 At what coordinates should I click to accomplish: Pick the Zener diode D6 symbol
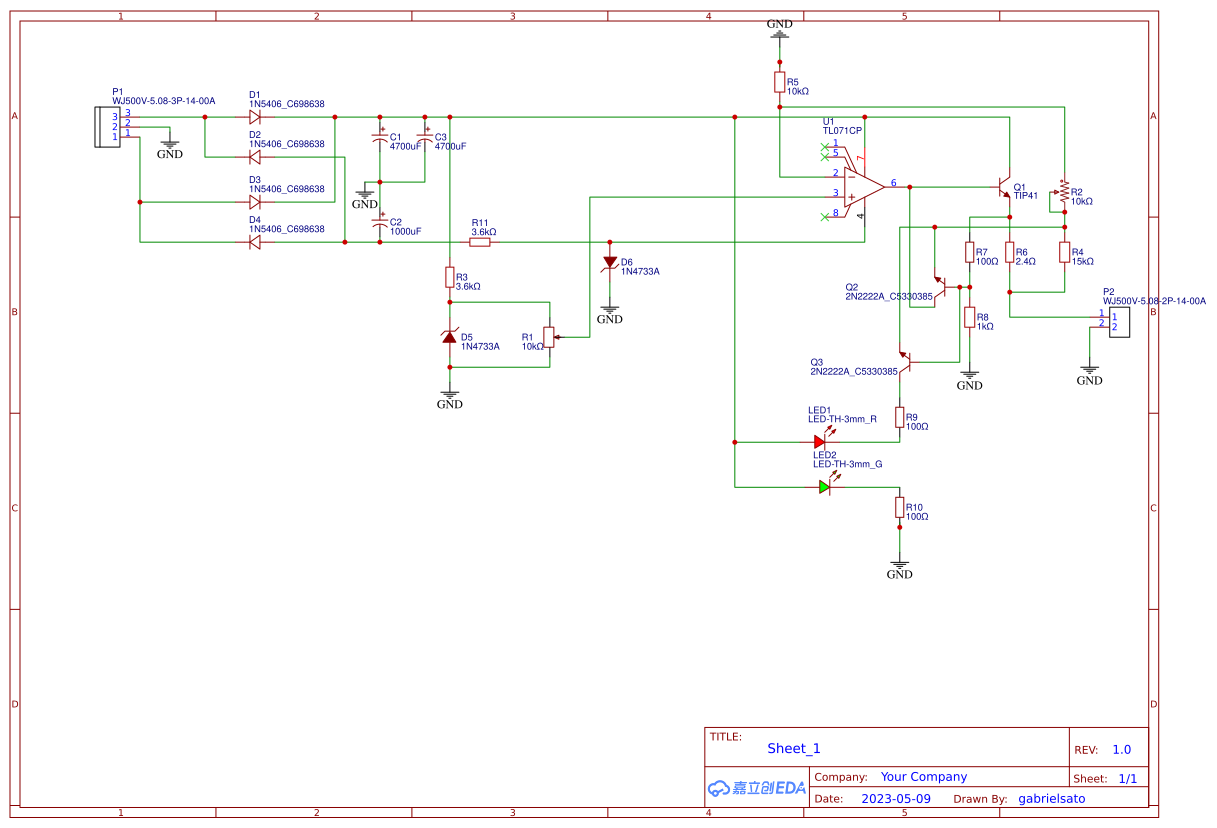click(x=610, y=263)
